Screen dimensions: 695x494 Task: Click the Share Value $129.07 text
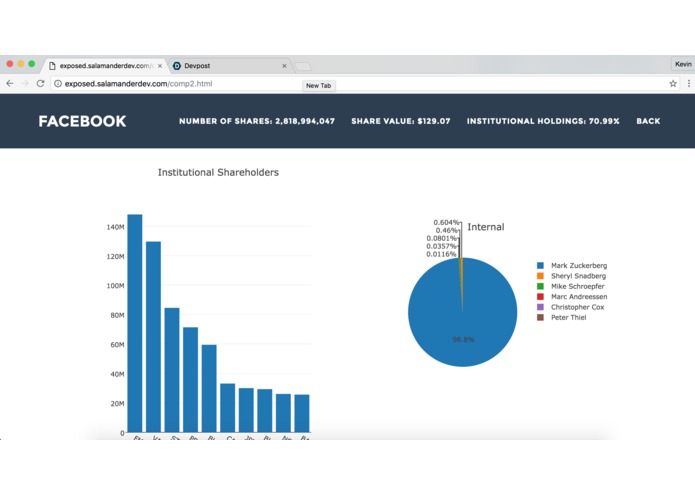pos(401,121)
